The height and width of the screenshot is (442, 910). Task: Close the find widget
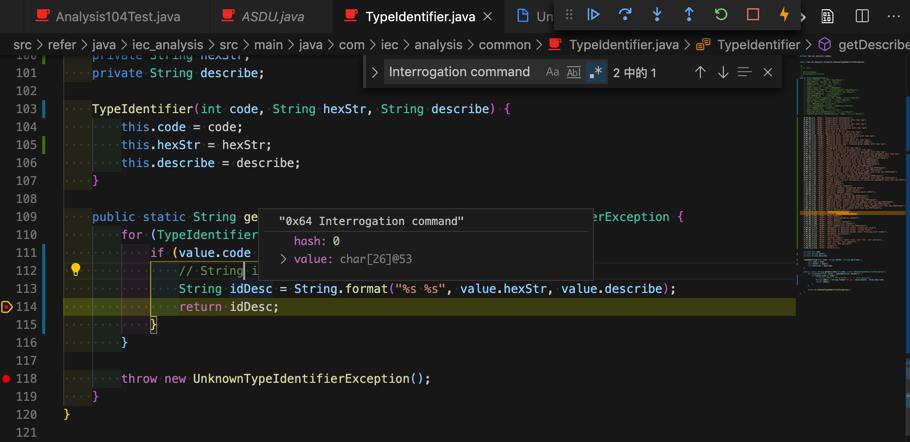point(767,73)
